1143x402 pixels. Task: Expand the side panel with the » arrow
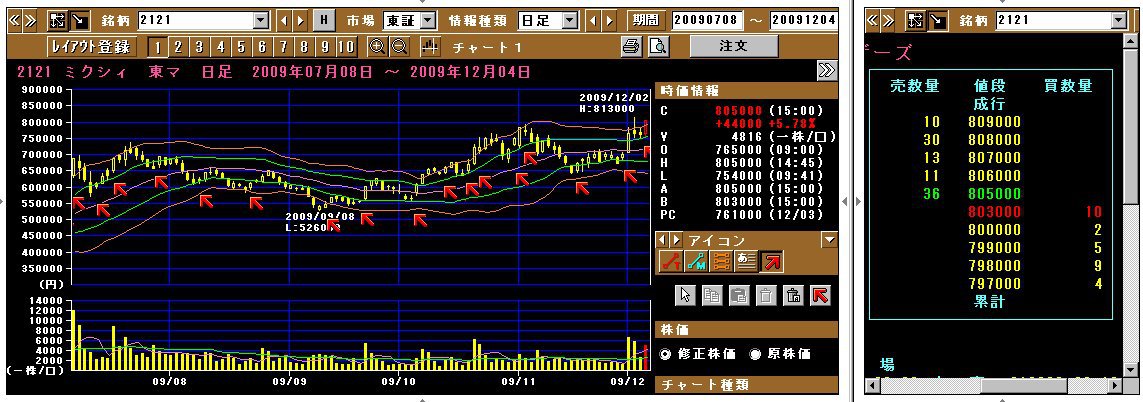[x=827, y=70]
